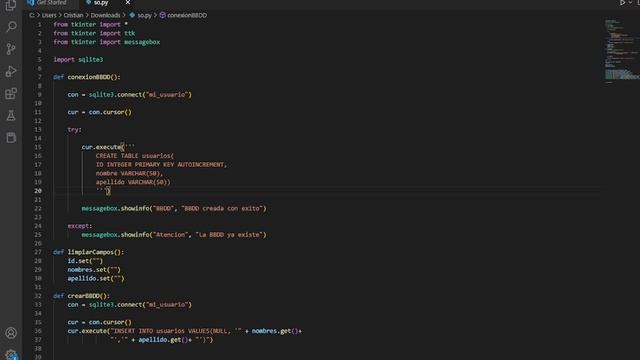640x360 pixels.
Task: Close the so.py tab
Action: (128, 3)
